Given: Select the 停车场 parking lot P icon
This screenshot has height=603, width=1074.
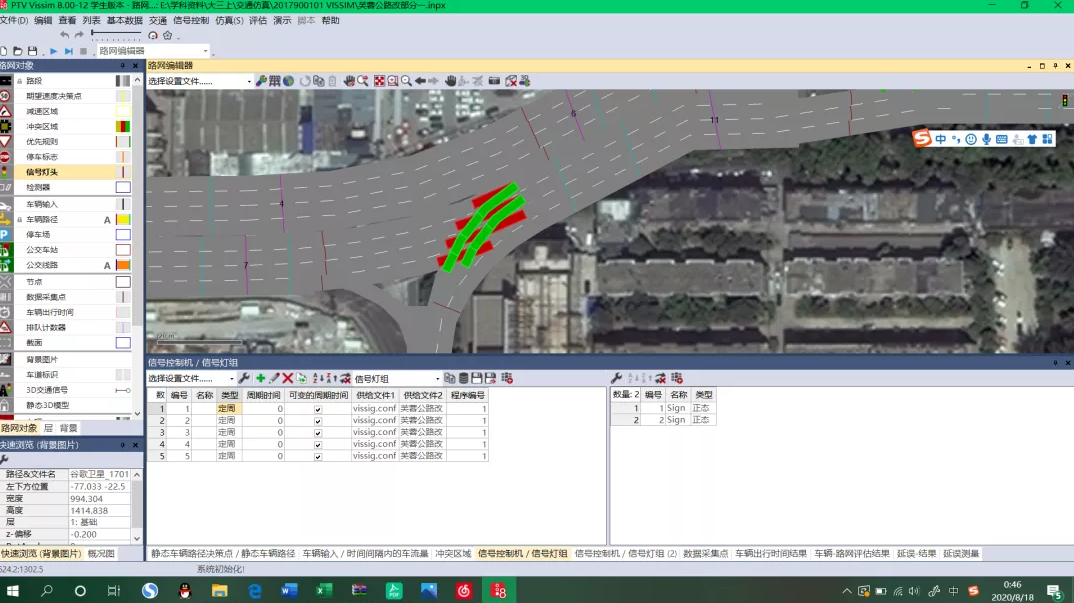Looking at the screenshot, I should click(x=5, y=234).
